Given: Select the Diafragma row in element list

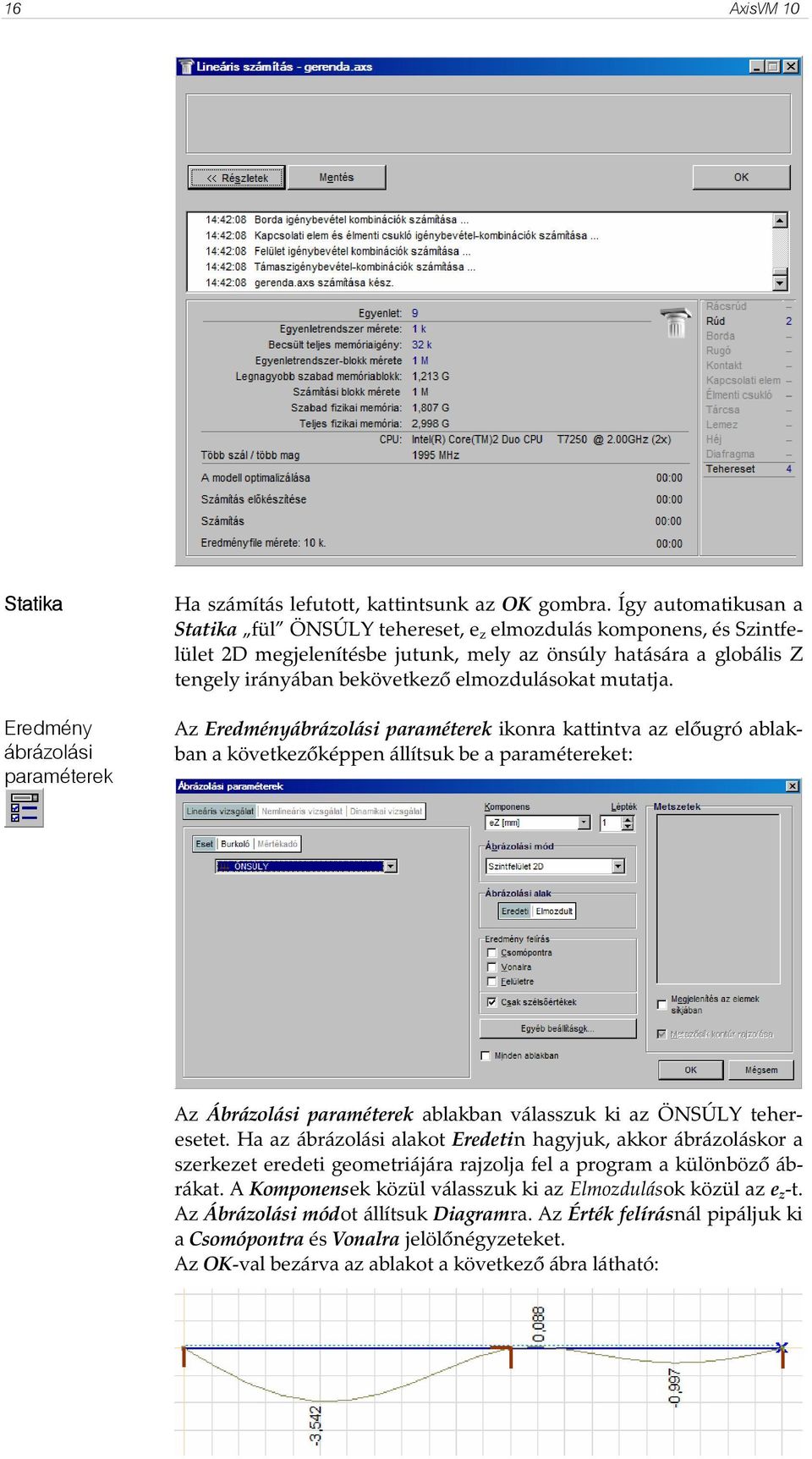Looking at the screenshot, I should (x=749, y=454).
